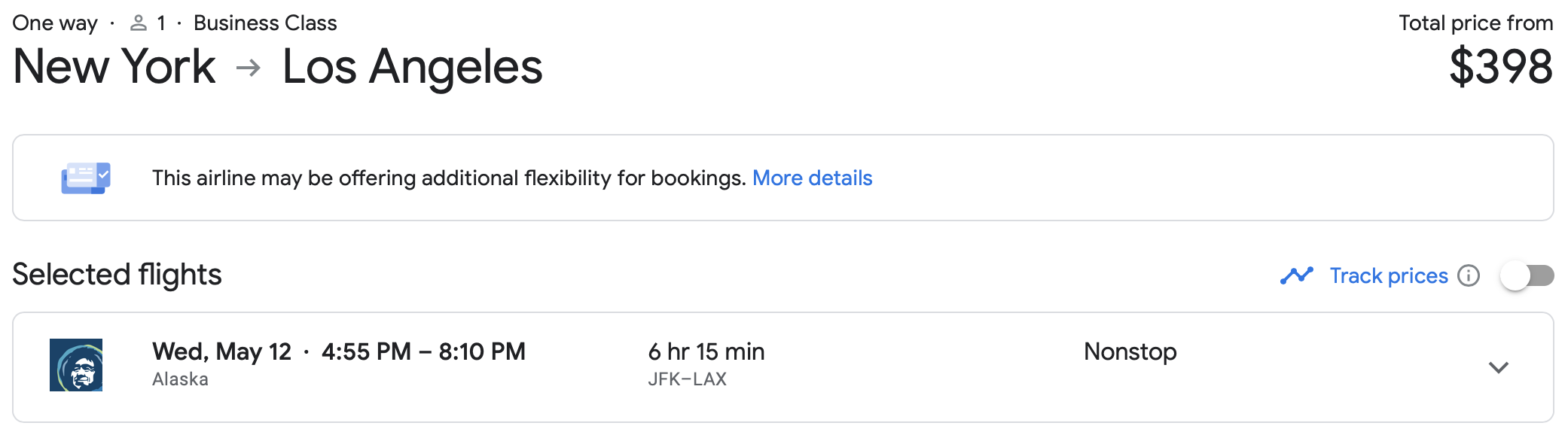Expand the Alaska flight details chevron
Screen dimensions: 1568x435
pyautogui.click(x=1499, y=367)
